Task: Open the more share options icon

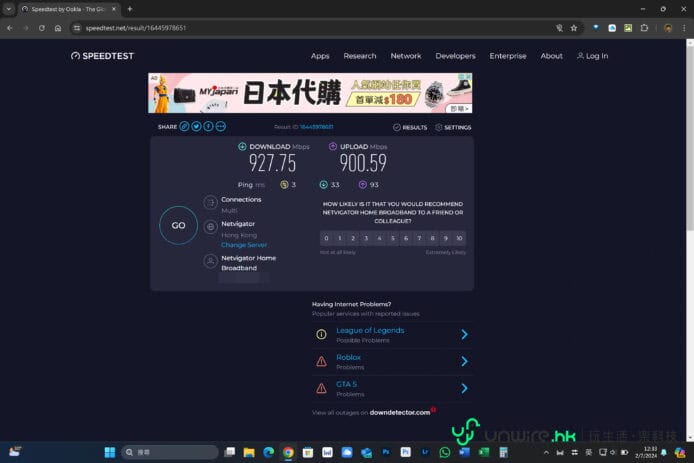Action: tap(220, 127)
